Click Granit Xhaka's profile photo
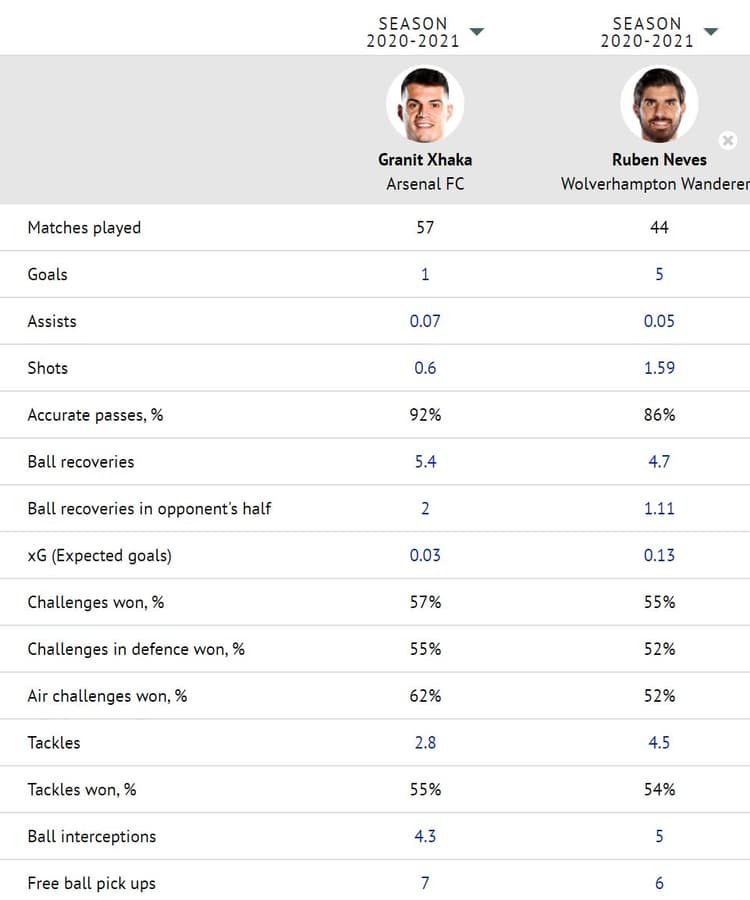This screenshot has height=900, width=750. tap(425, 101)
